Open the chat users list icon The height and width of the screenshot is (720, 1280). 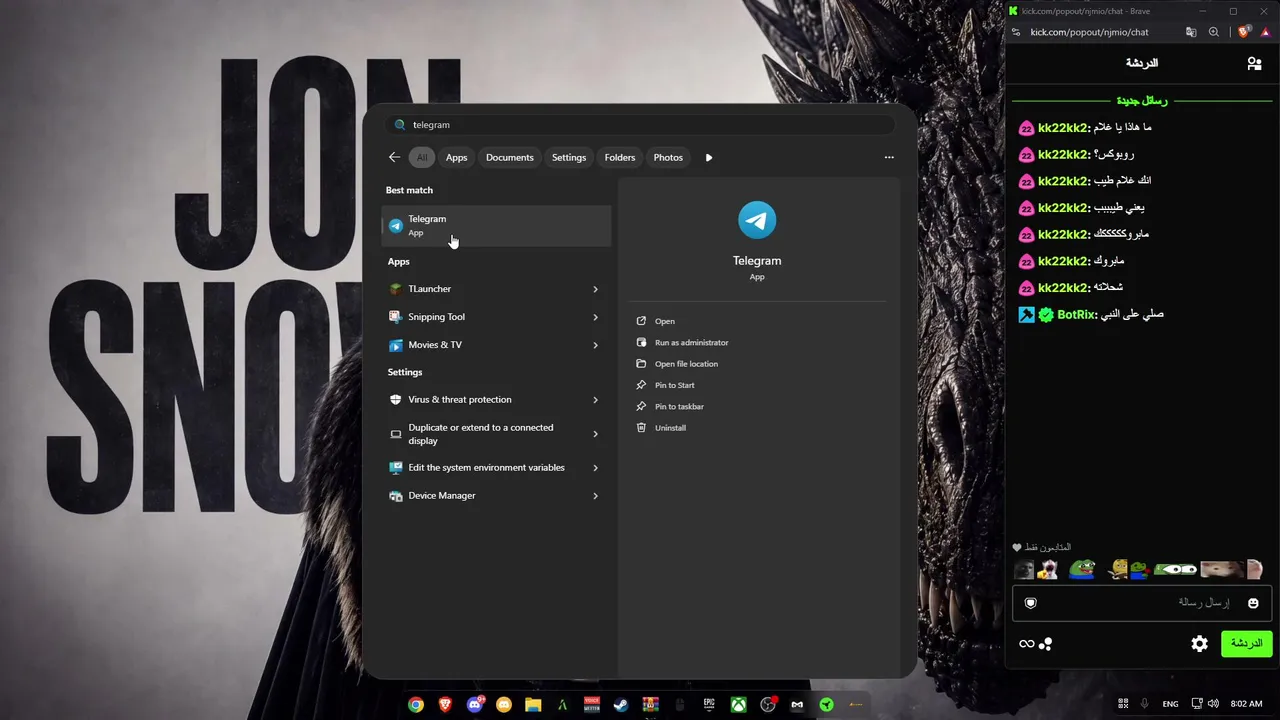coord(1254,63)
